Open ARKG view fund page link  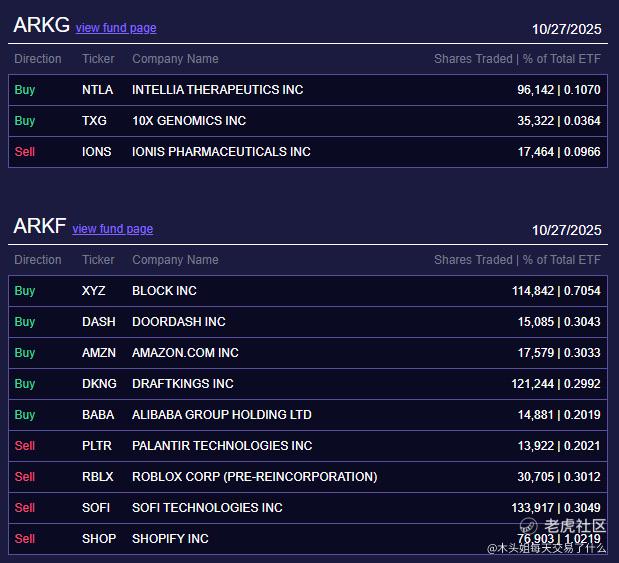[x=116, y=28]
